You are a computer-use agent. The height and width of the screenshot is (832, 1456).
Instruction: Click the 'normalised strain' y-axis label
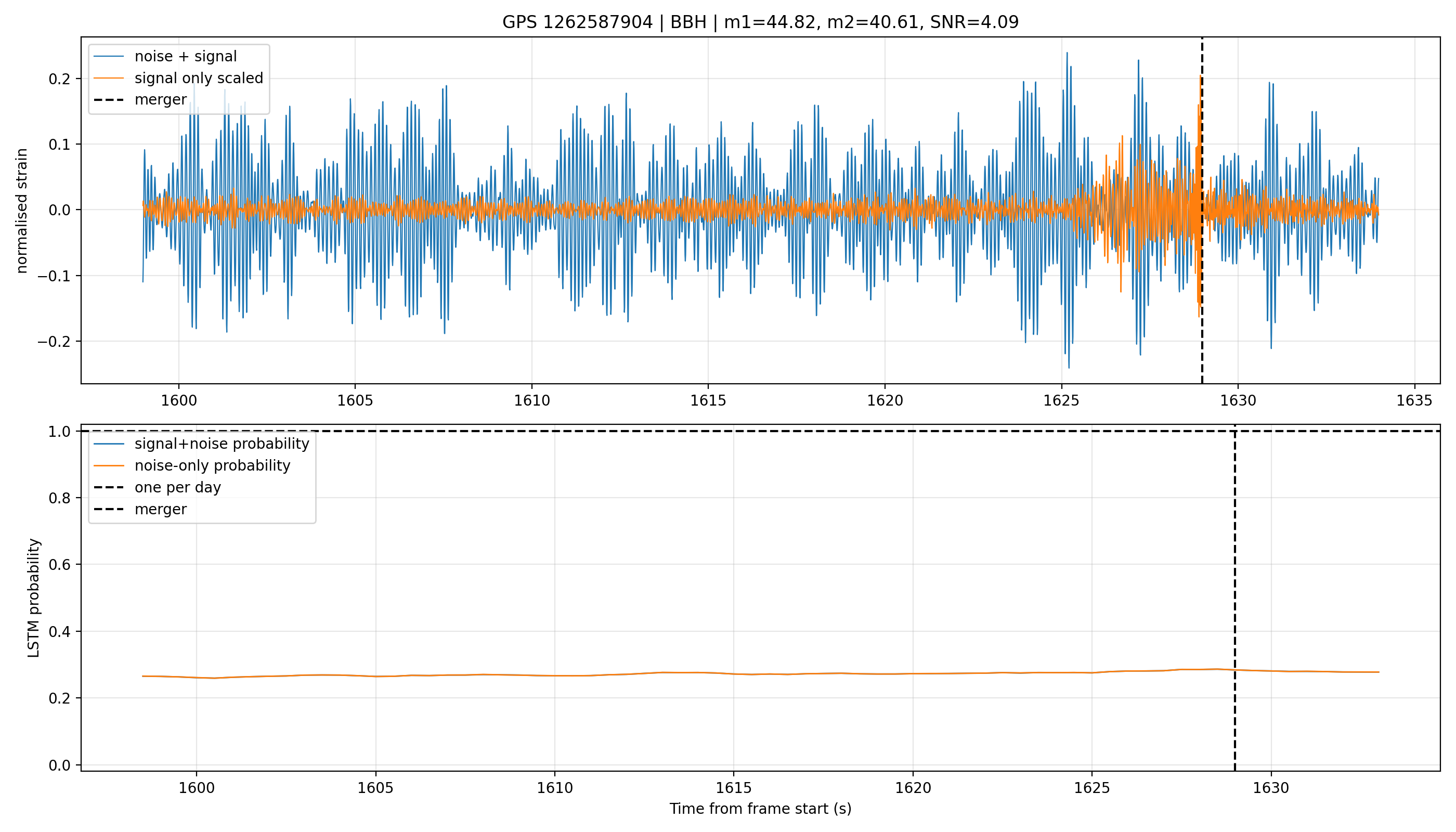[x=22, y=211]
